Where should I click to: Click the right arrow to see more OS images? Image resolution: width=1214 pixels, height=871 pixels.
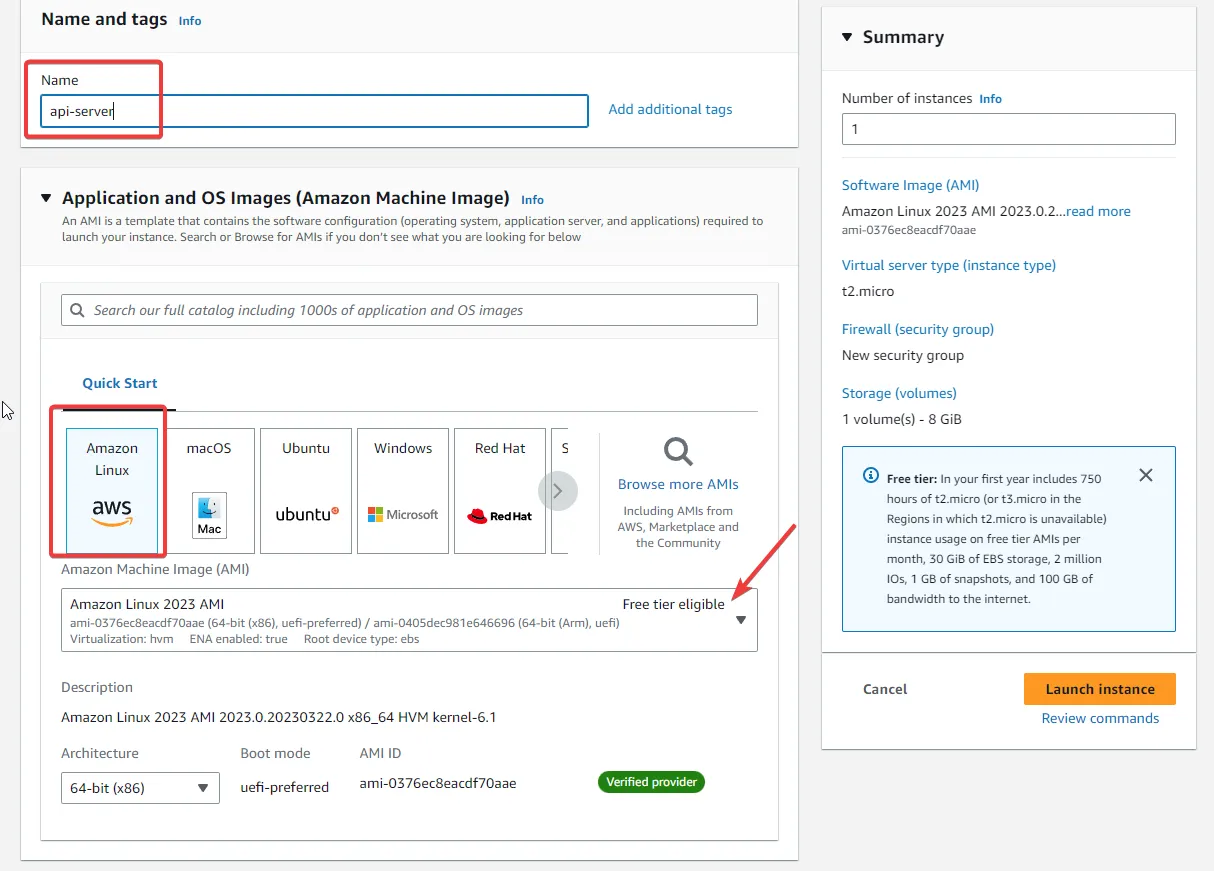[x=560, y=490]
